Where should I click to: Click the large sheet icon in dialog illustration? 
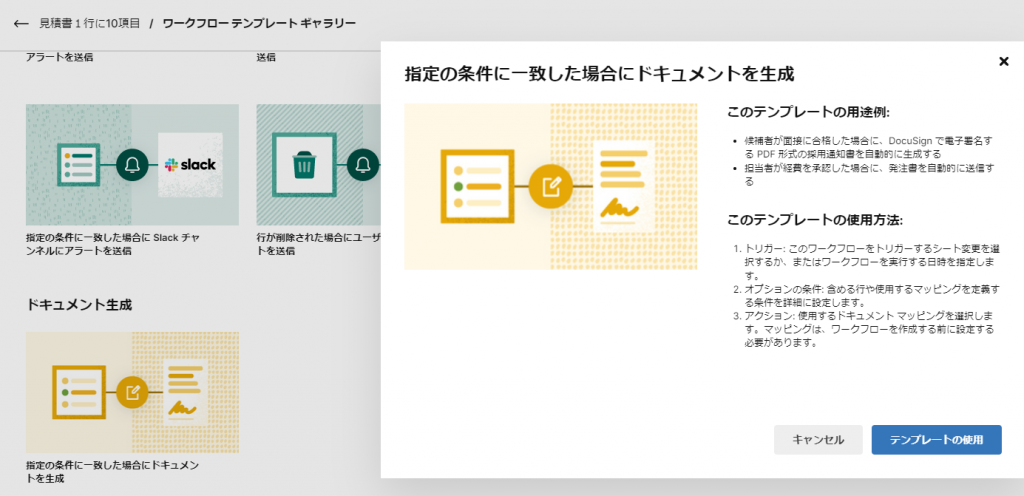point(477,187)
